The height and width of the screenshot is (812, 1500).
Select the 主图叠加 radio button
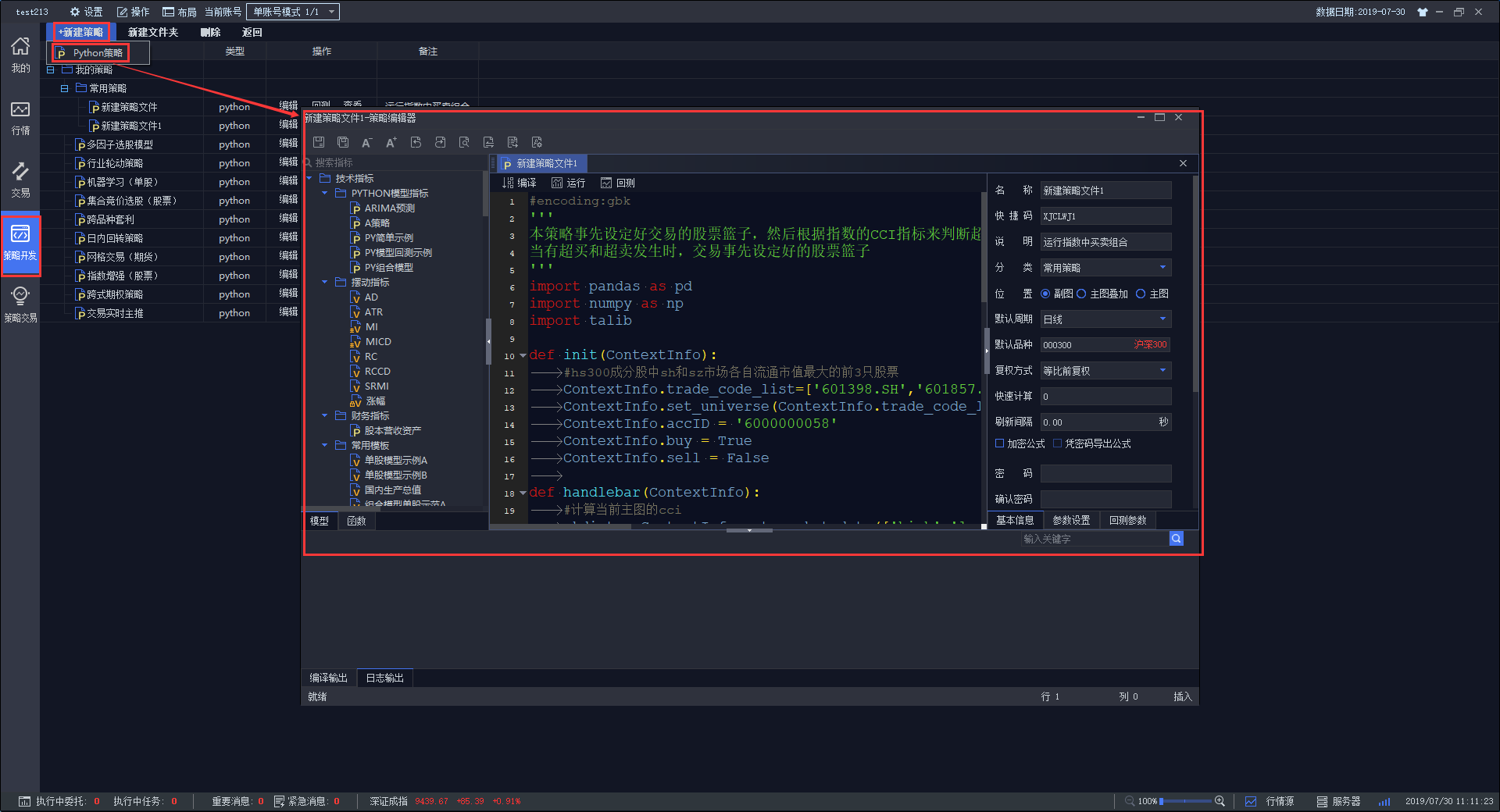[1082, 294]
